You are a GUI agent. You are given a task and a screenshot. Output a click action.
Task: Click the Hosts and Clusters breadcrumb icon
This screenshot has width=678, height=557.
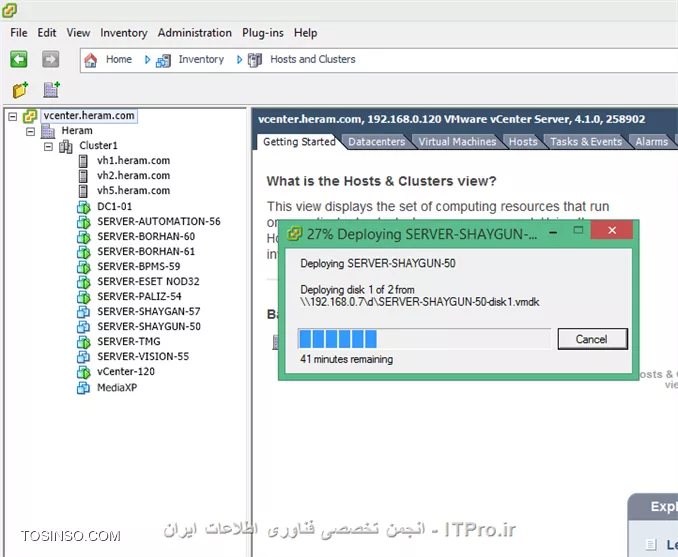coord(255,60)
